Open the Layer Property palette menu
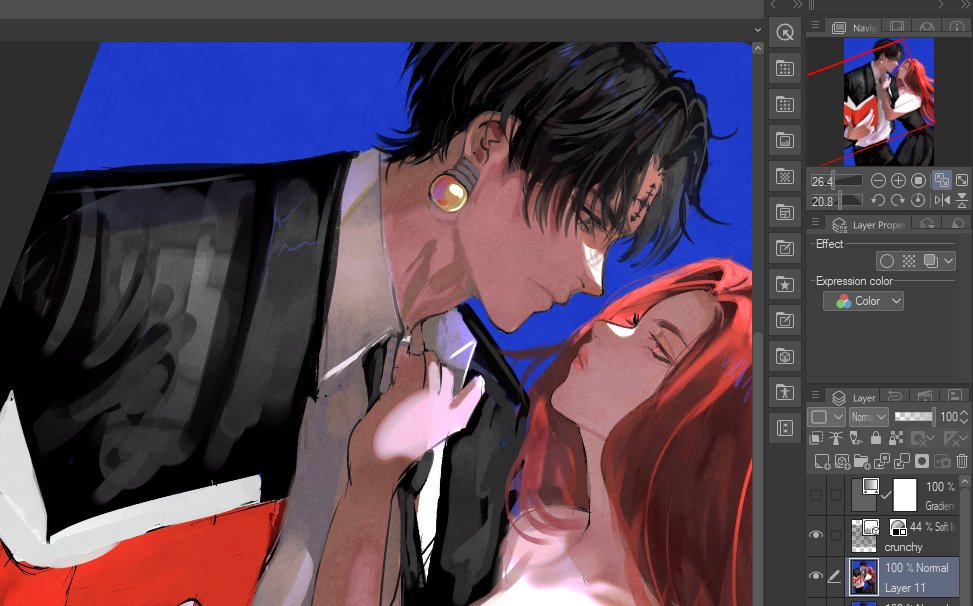The image size is (973, 606). click(x=815, y=222)
